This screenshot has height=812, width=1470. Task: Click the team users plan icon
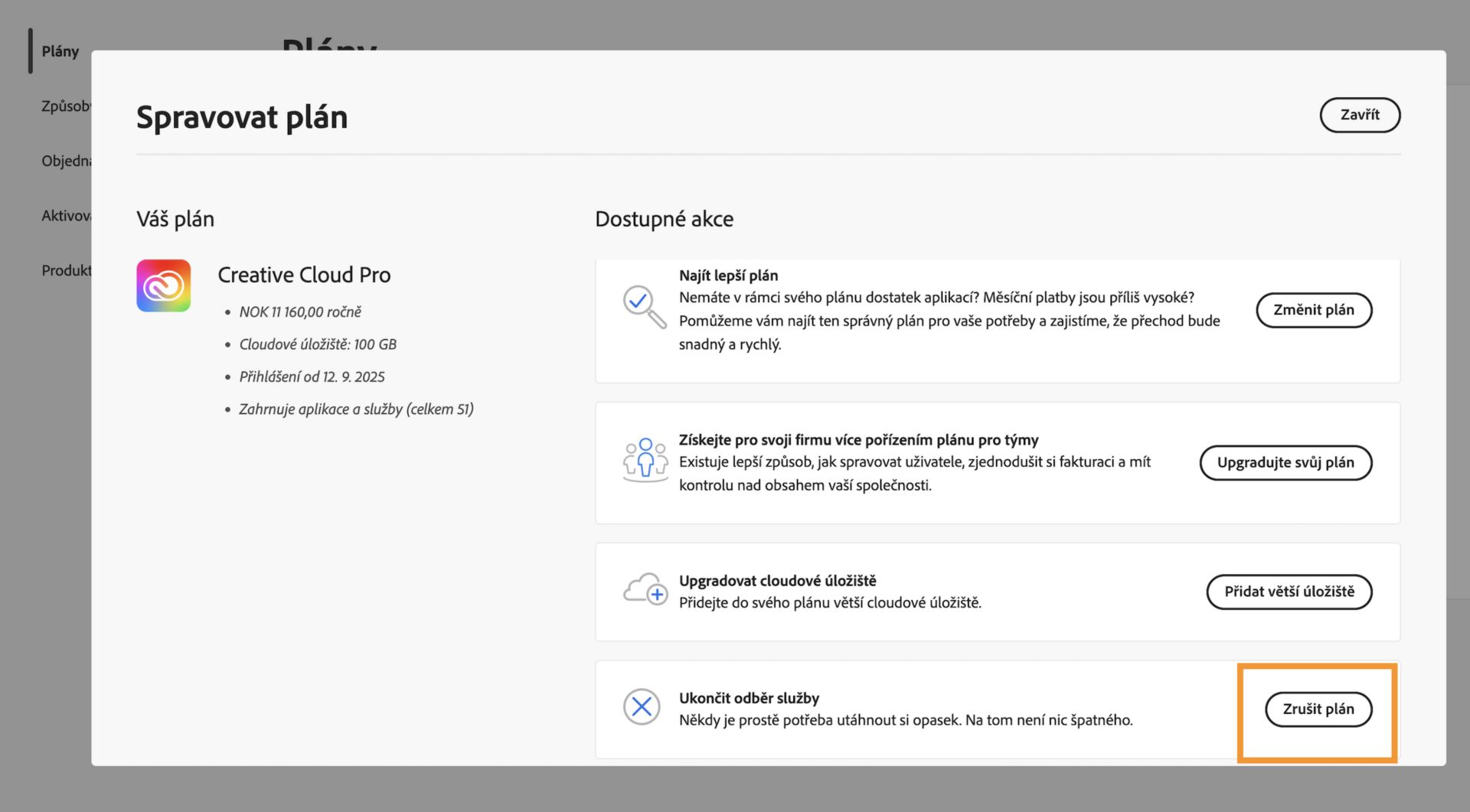(645, 459)
